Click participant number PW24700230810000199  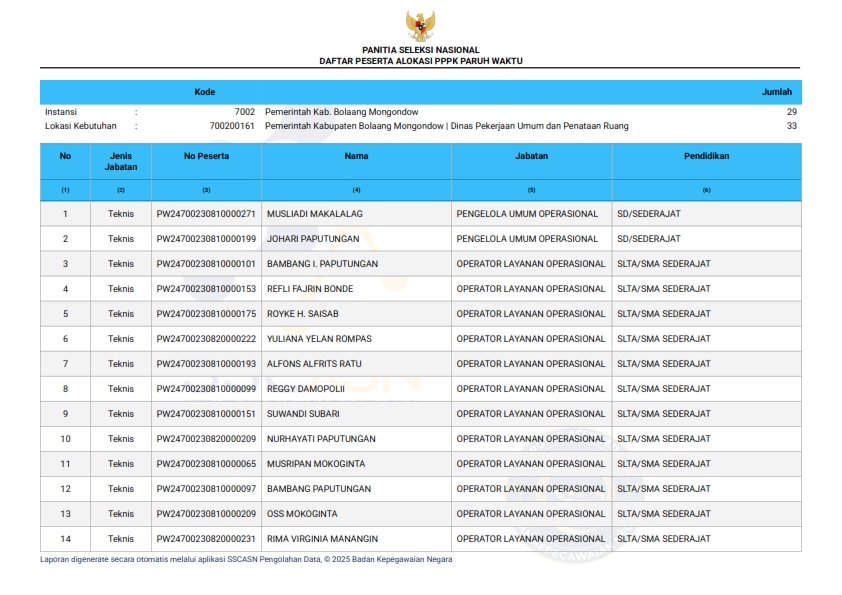(x=206, y=239)
